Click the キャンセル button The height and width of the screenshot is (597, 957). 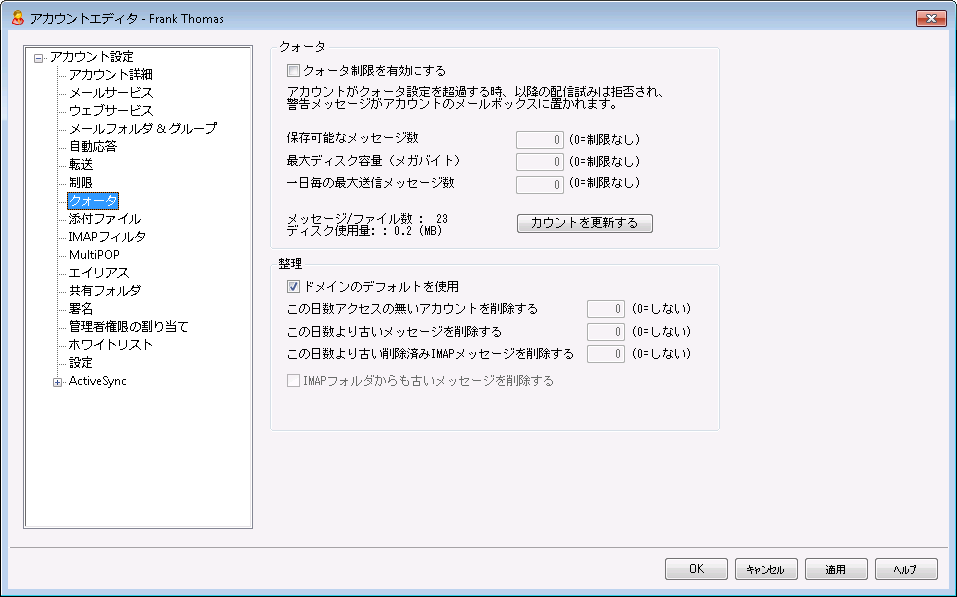[766, 569]
